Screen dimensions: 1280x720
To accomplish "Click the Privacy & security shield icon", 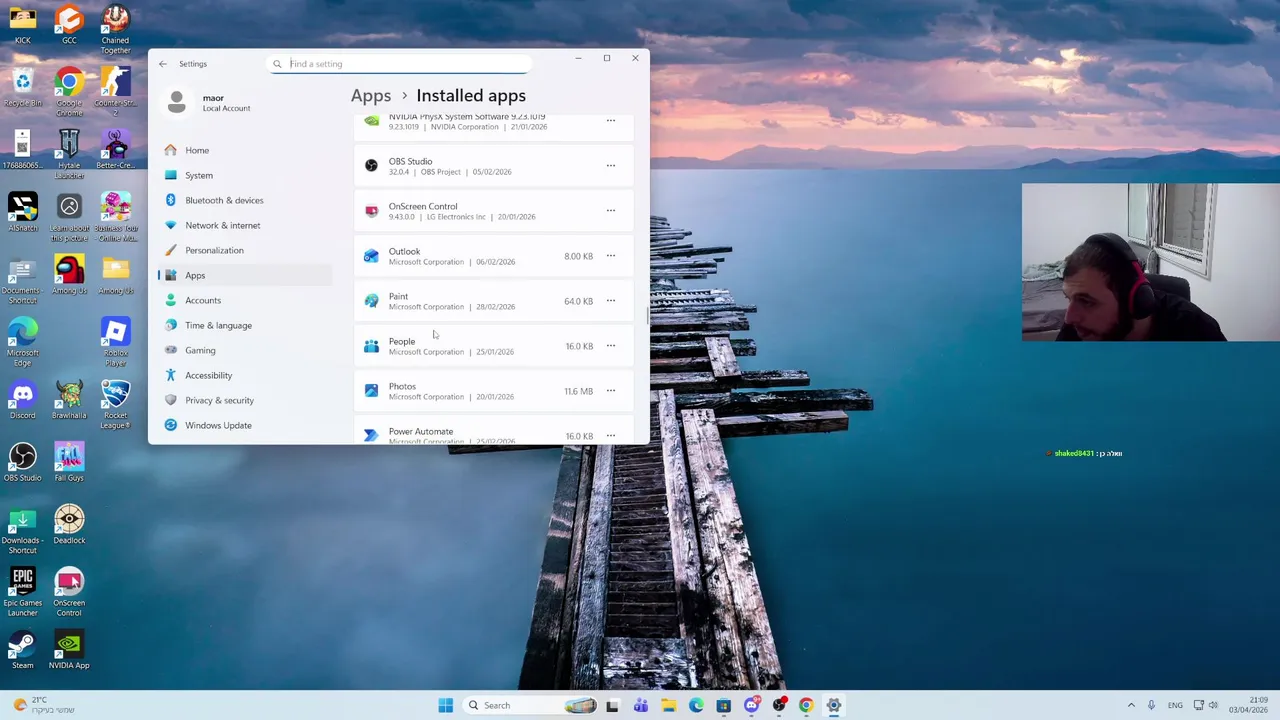I will [x=170, y=400].
